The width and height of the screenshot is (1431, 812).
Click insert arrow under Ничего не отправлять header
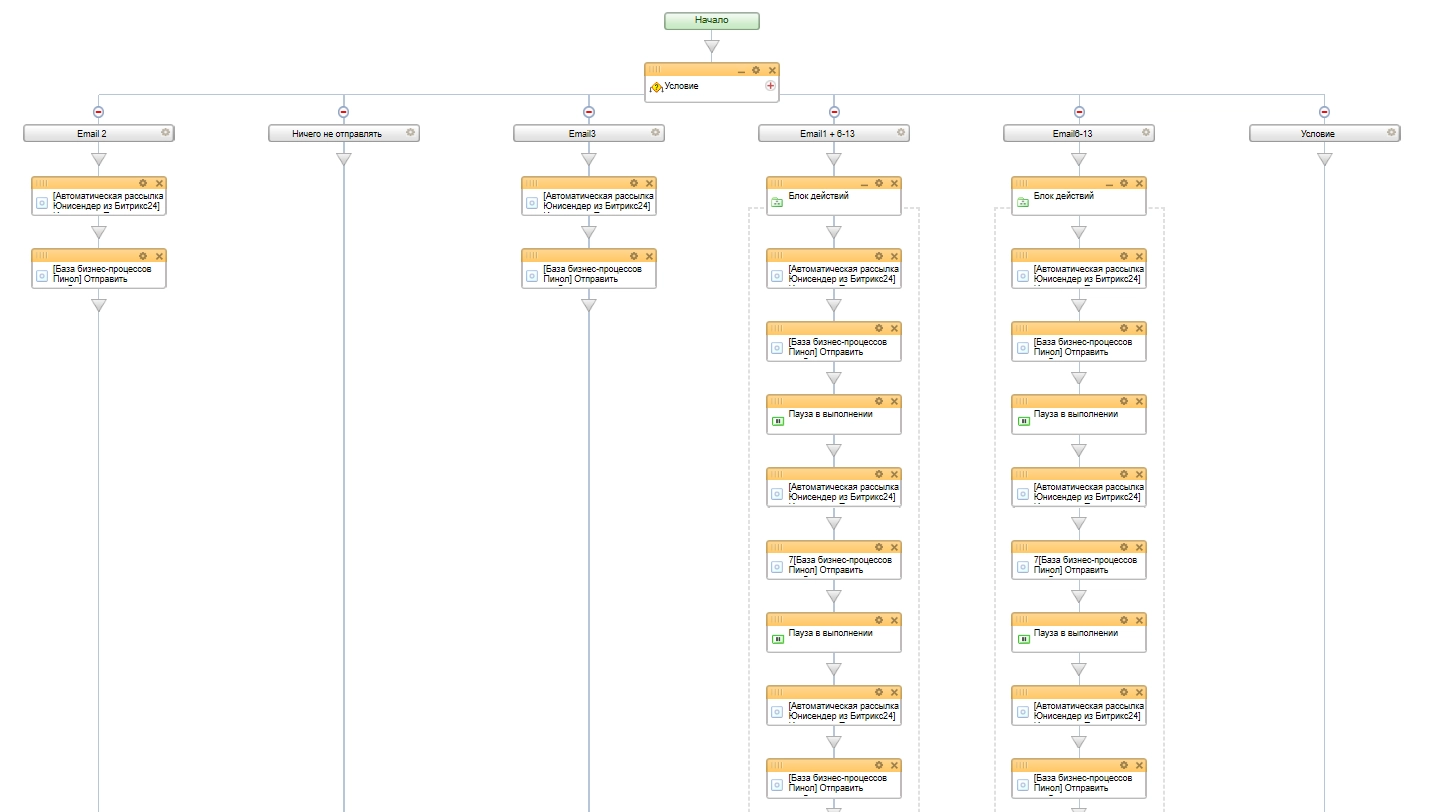pos(343,159)
